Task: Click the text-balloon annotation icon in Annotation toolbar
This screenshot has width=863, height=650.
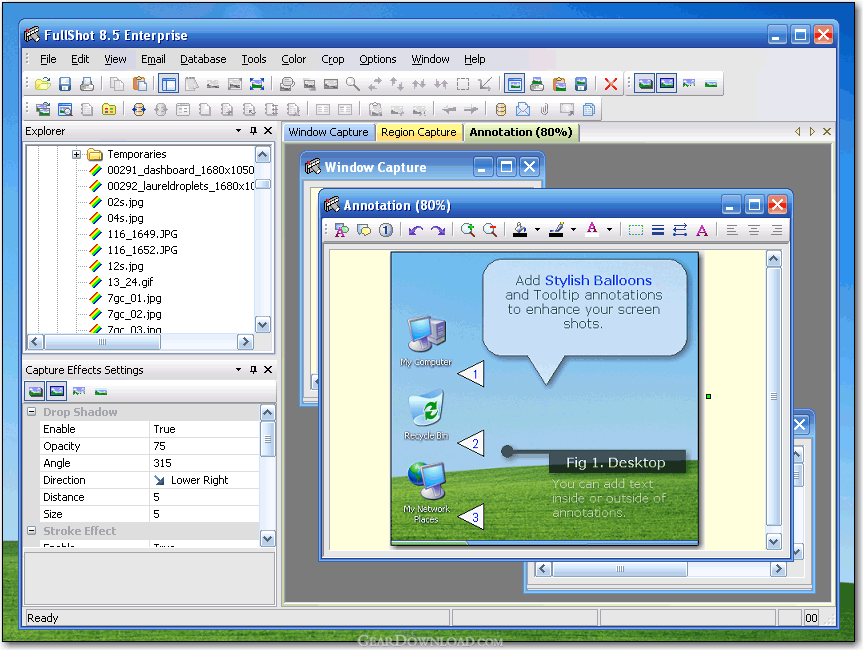Action: coord(341,230)
